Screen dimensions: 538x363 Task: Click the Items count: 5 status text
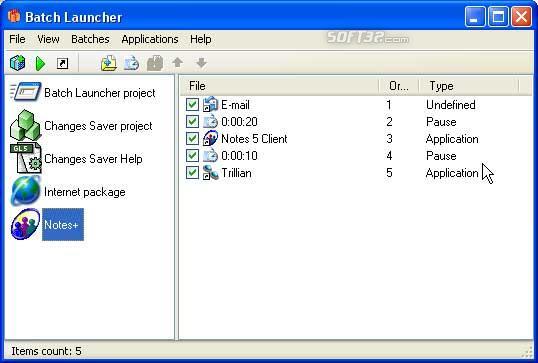tap(46, 351)
